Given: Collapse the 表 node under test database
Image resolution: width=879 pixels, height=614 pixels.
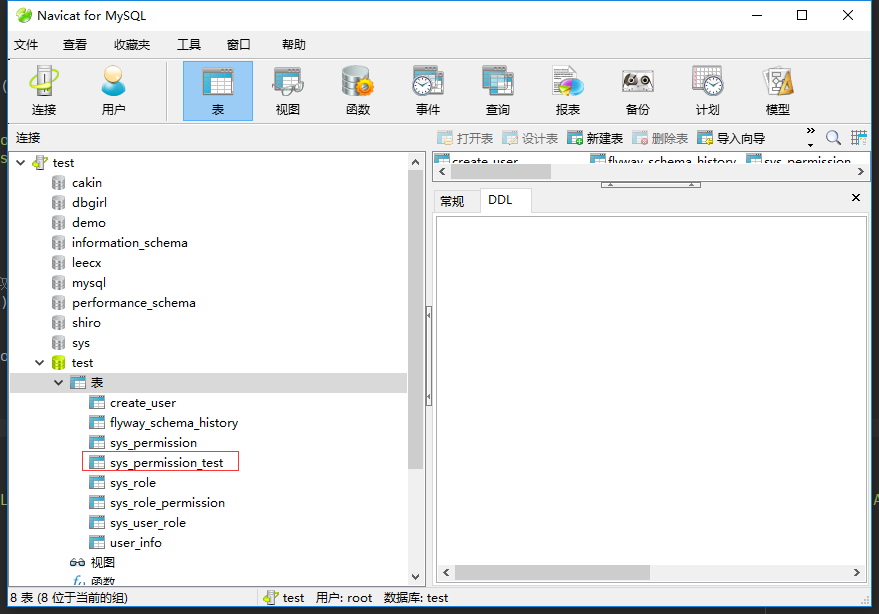Looking at the screenshot, I should tap(58, 382).
